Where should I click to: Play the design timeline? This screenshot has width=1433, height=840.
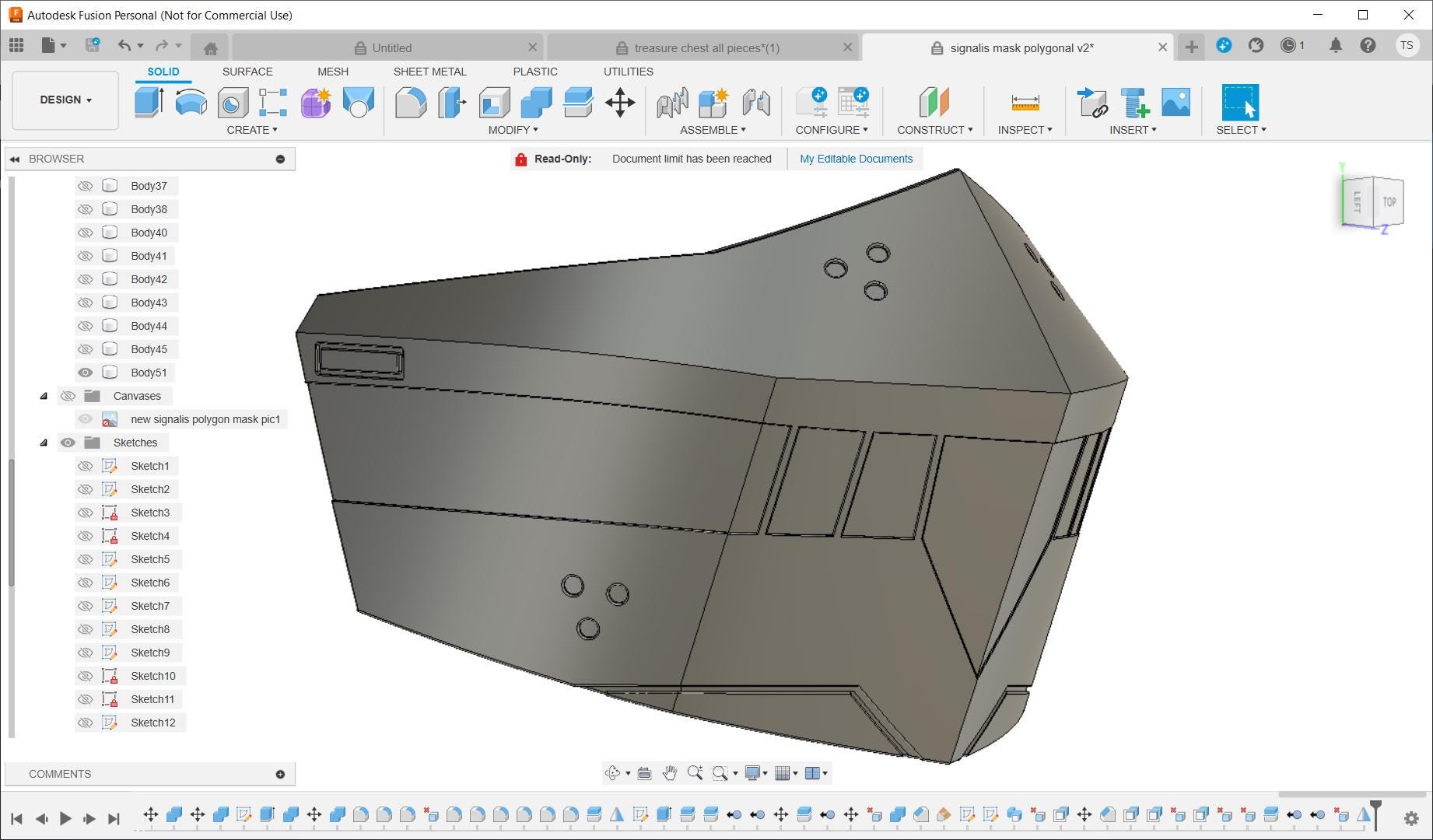pos(65,818)
